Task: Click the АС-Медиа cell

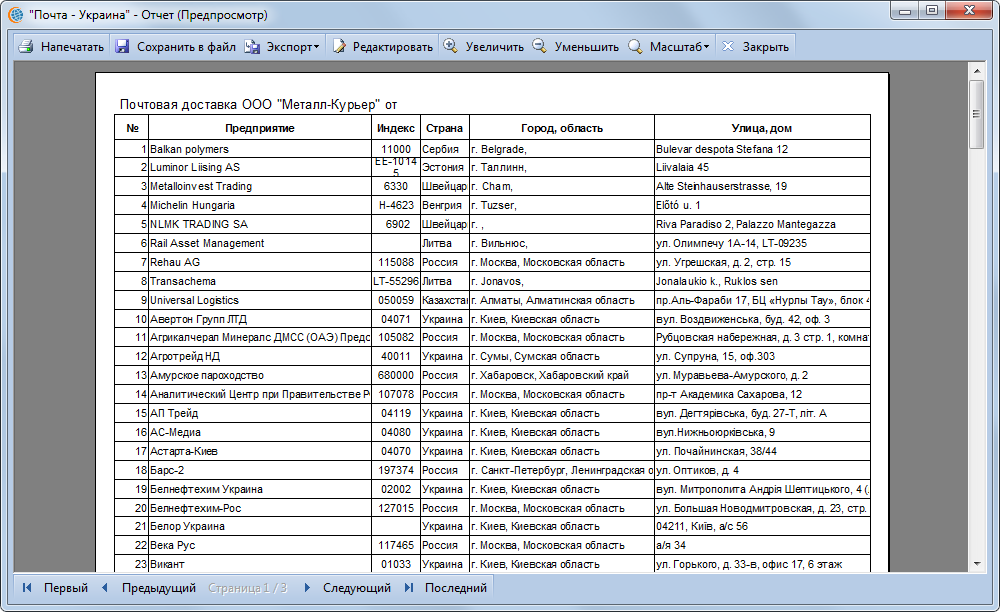Action: (260, 432)
